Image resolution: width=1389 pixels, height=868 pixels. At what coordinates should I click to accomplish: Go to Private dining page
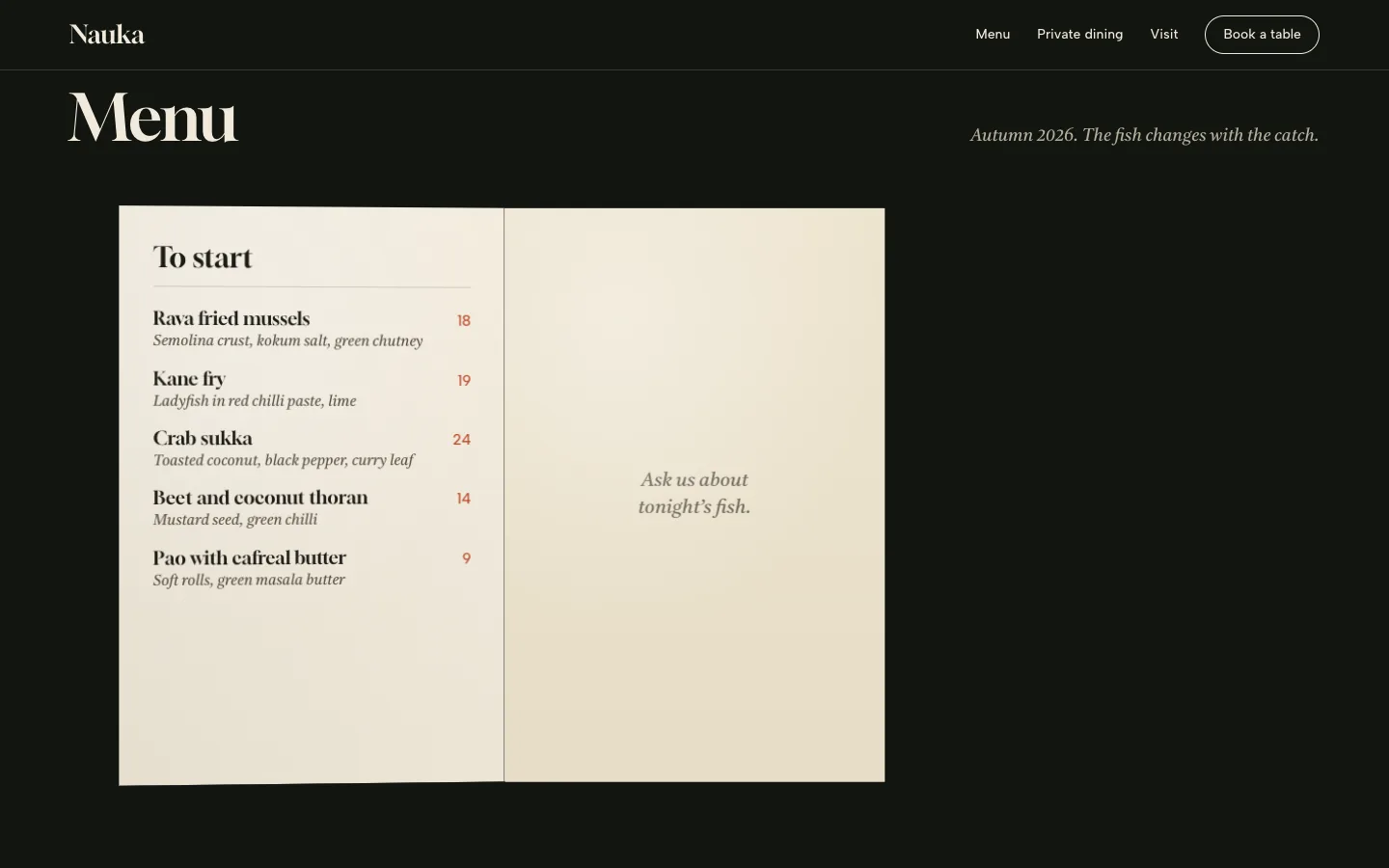point(1079,34)
